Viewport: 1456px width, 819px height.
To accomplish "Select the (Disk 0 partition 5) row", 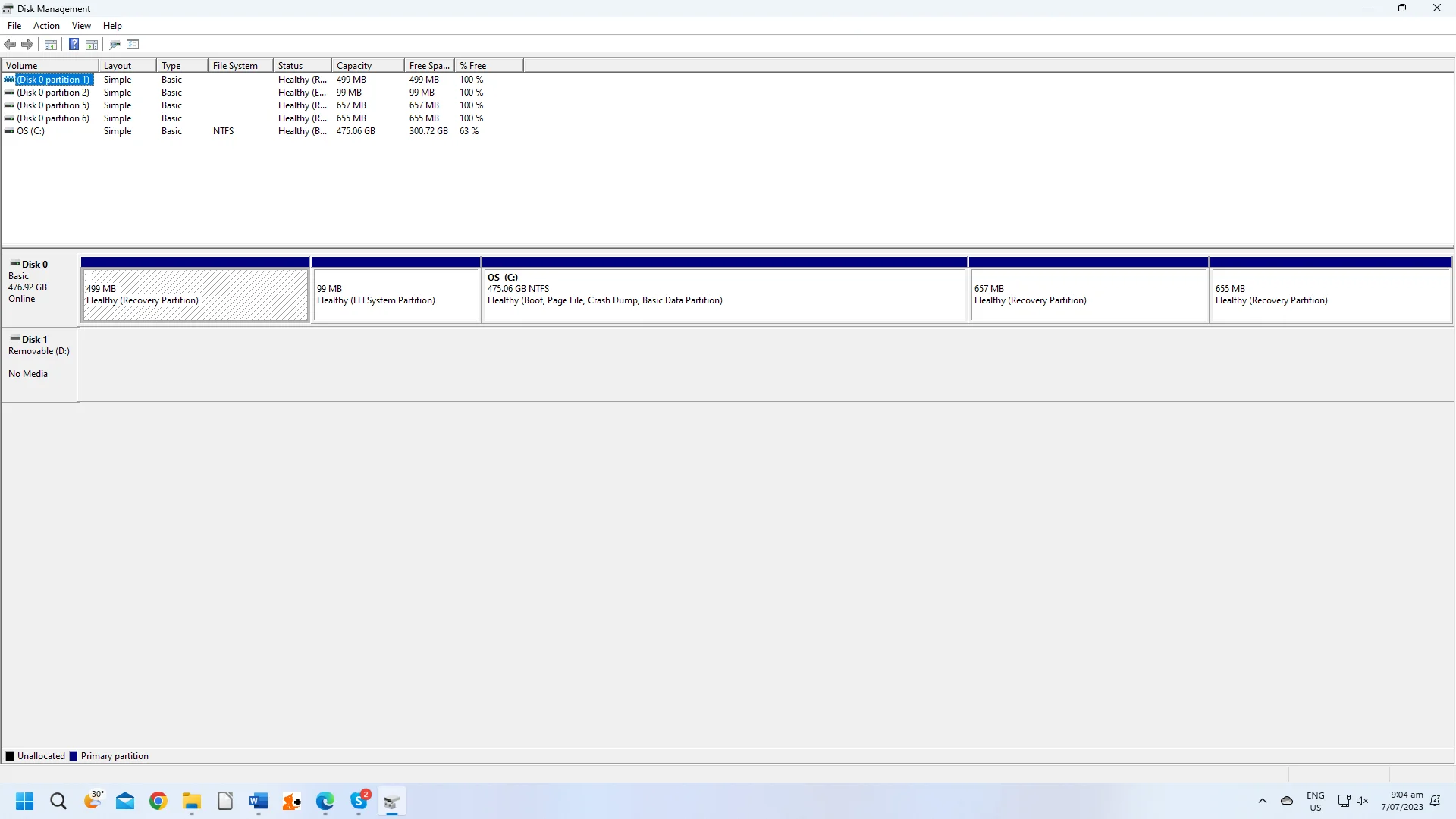I will point(243,105).
